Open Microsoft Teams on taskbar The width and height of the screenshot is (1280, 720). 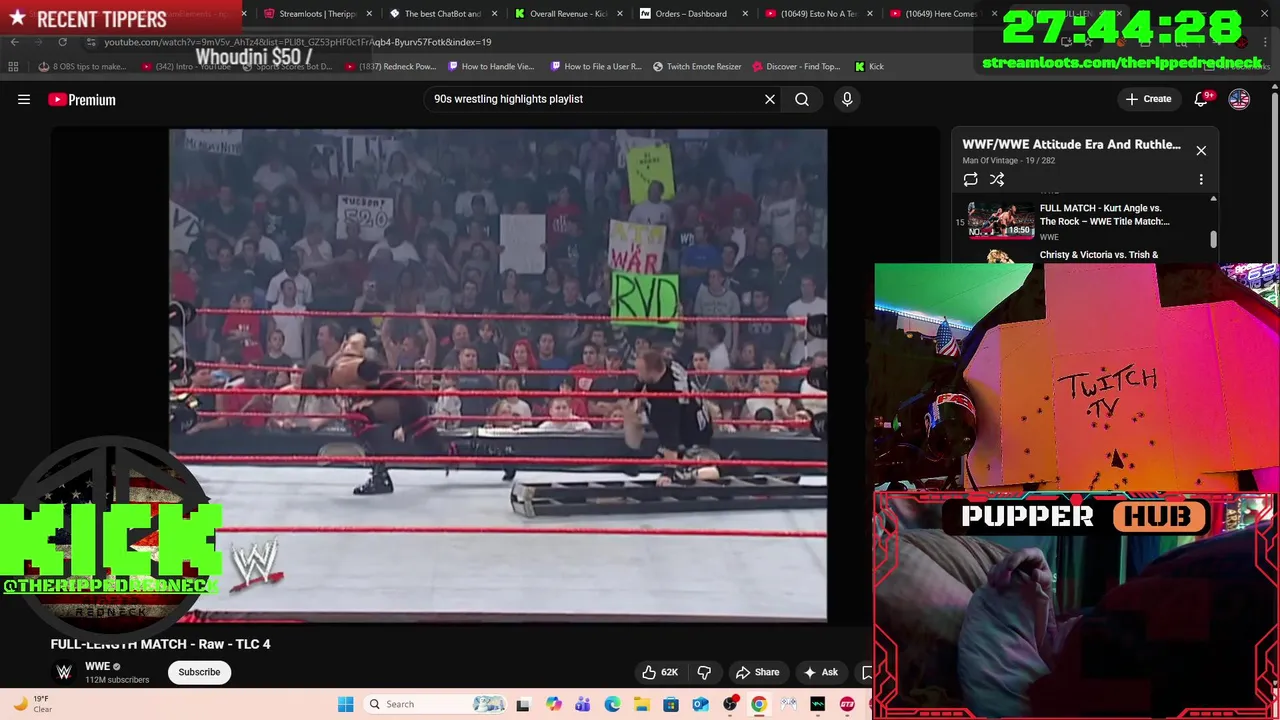click(x=583, y=704)
